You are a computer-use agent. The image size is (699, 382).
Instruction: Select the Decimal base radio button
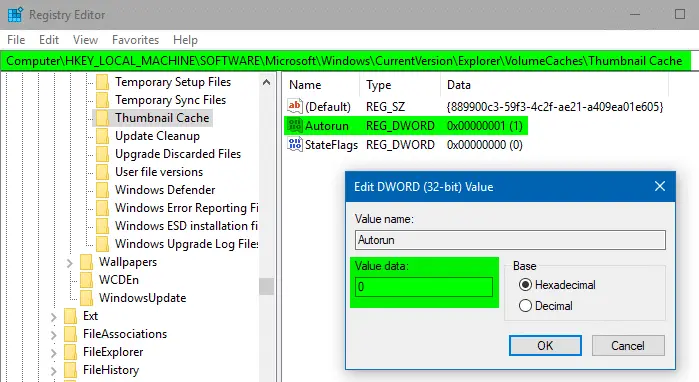click(x=526, y=305)
